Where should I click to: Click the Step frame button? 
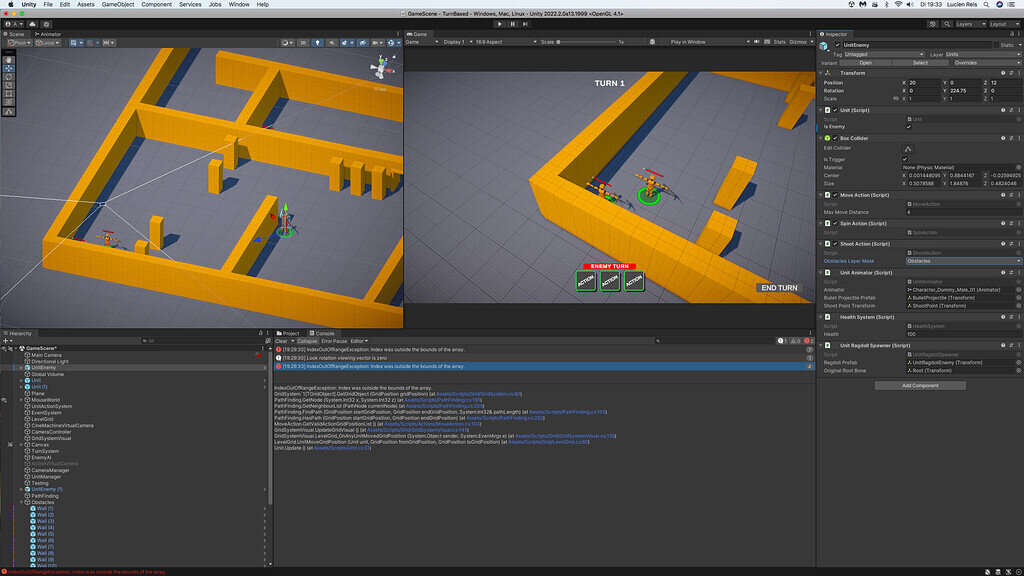point(526,23)
